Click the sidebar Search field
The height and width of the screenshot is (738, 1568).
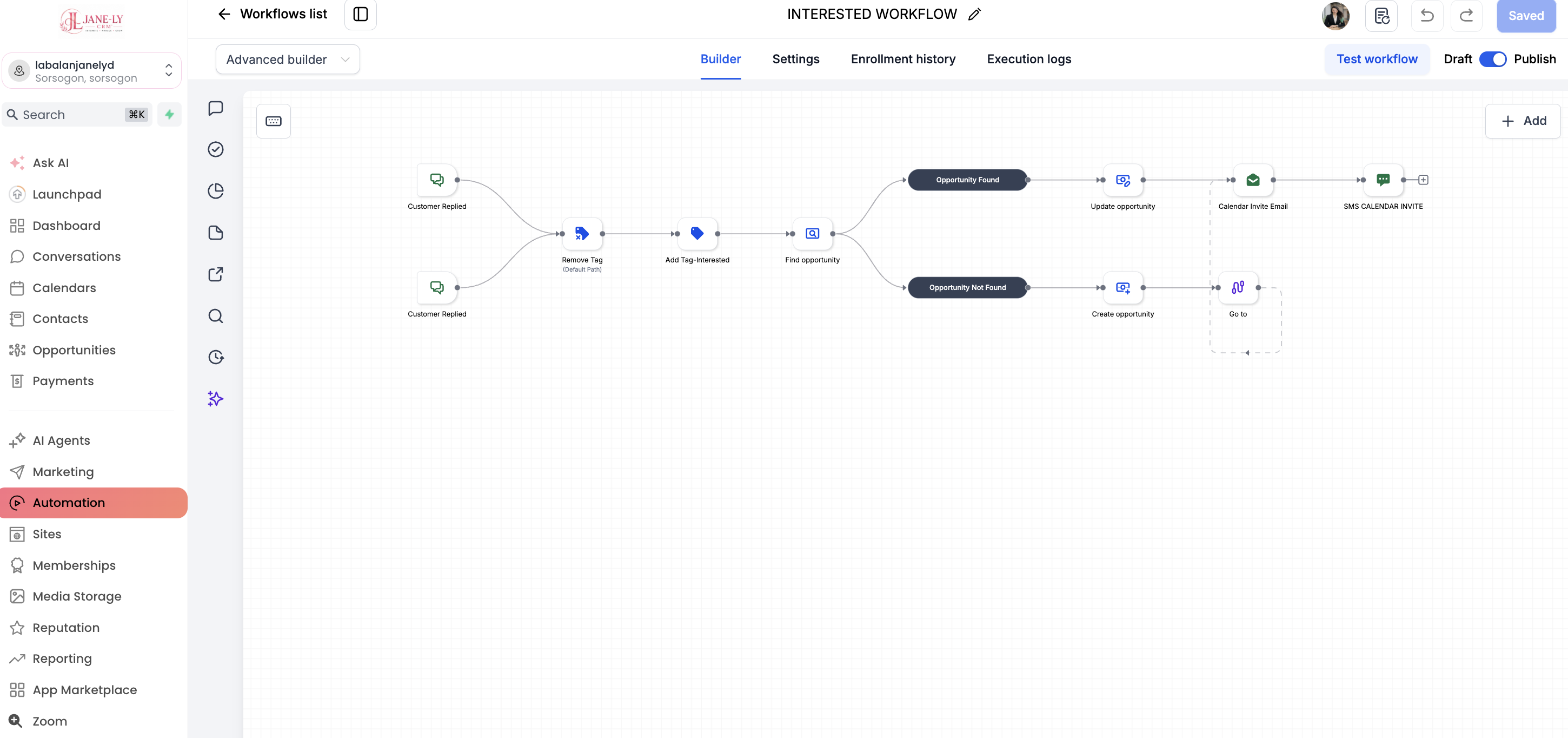point(77,115)
